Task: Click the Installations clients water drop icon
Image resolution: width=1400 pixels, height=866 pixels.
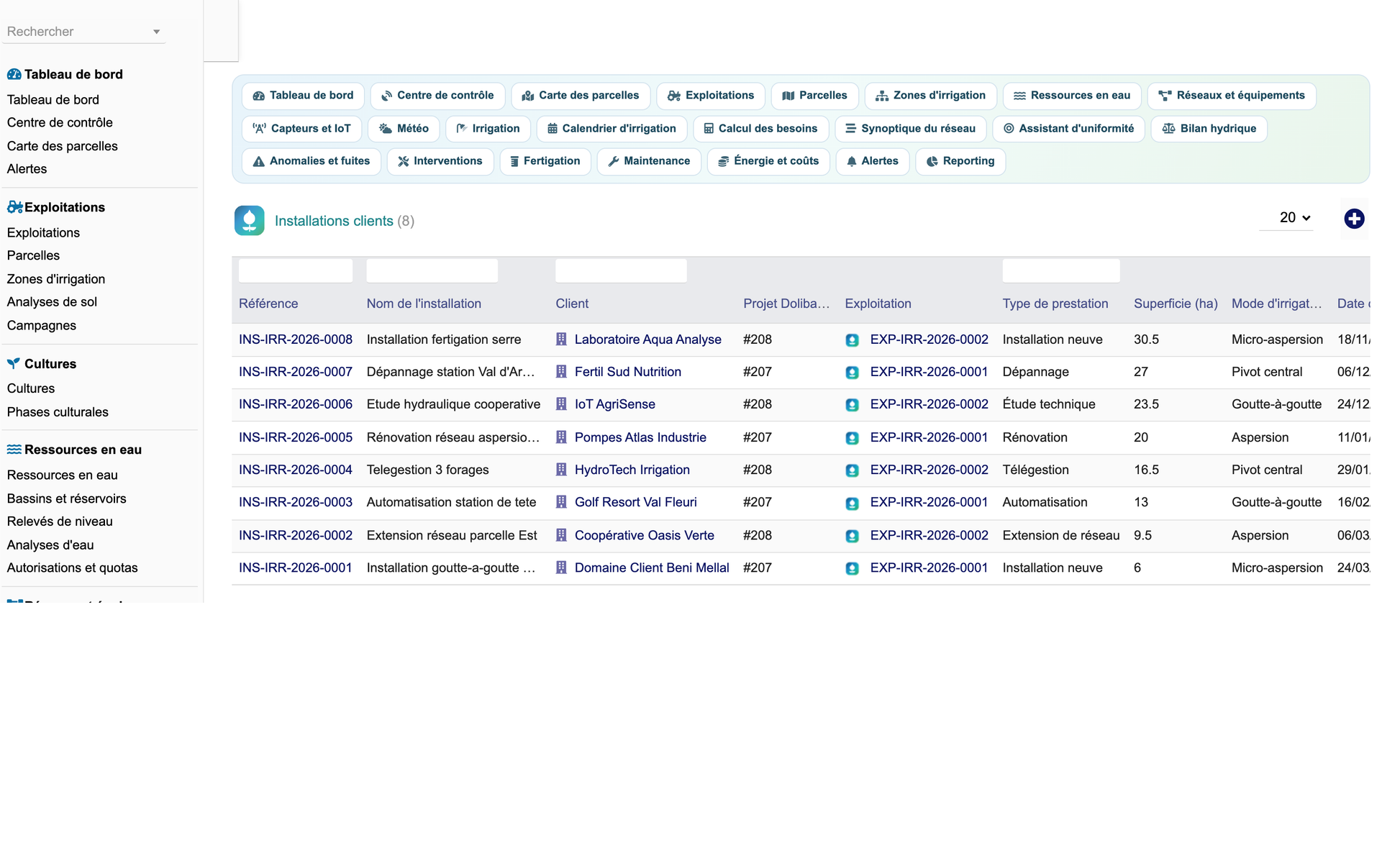Action: tap(250, 221)
